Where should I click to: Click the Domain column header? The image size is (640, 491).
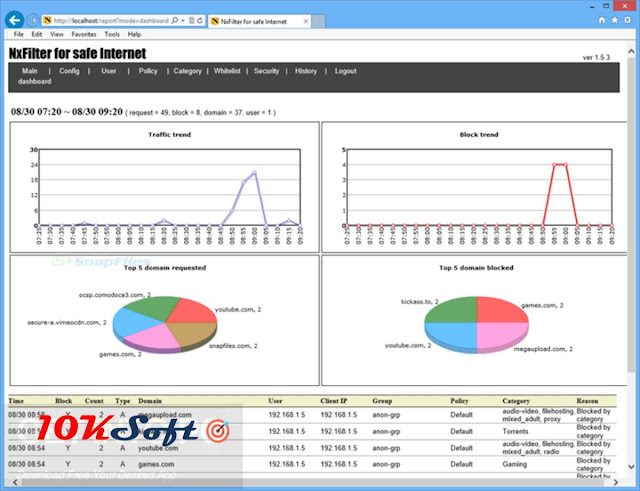[x=150, y=401]
